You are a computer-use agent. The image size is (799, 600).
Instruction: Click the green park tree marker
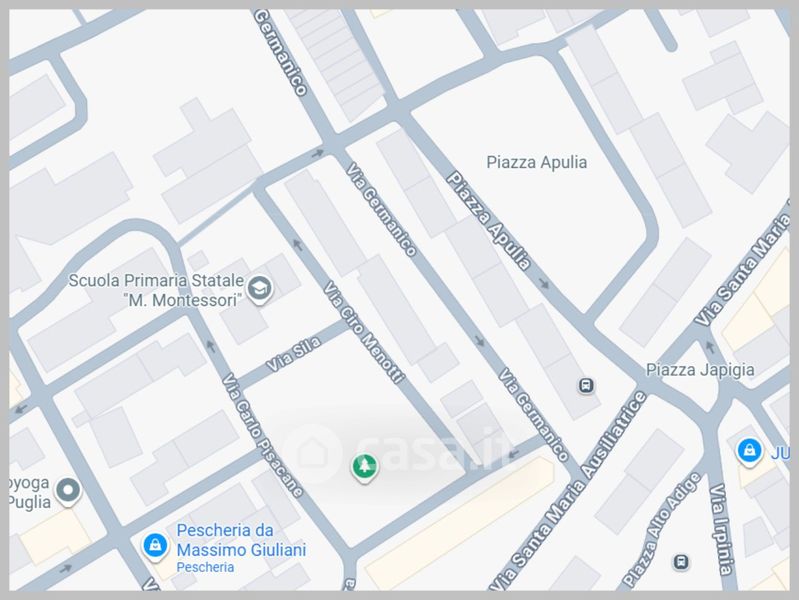[x=364, y=467]
